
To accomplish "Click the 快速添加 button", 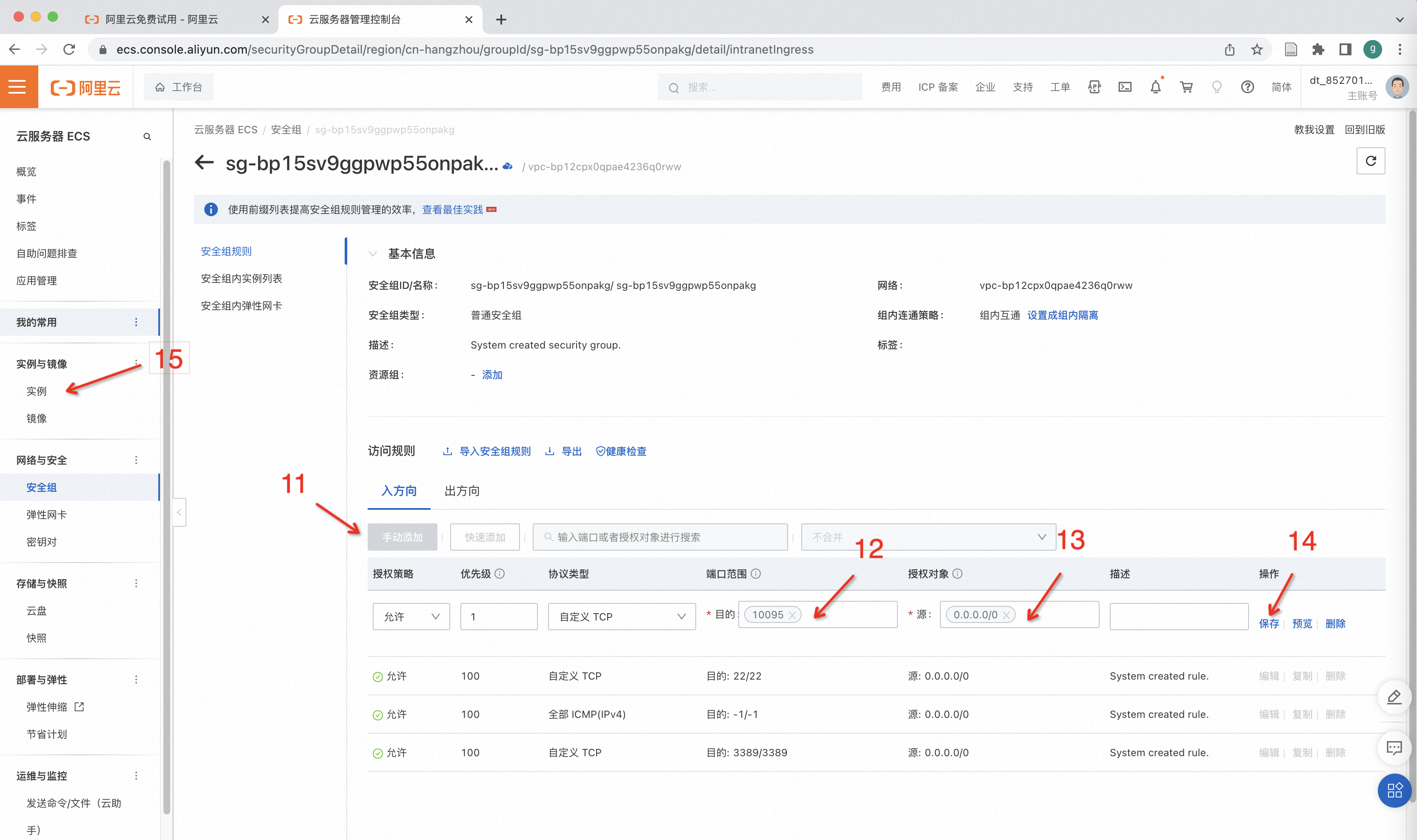I will [484, 537].
